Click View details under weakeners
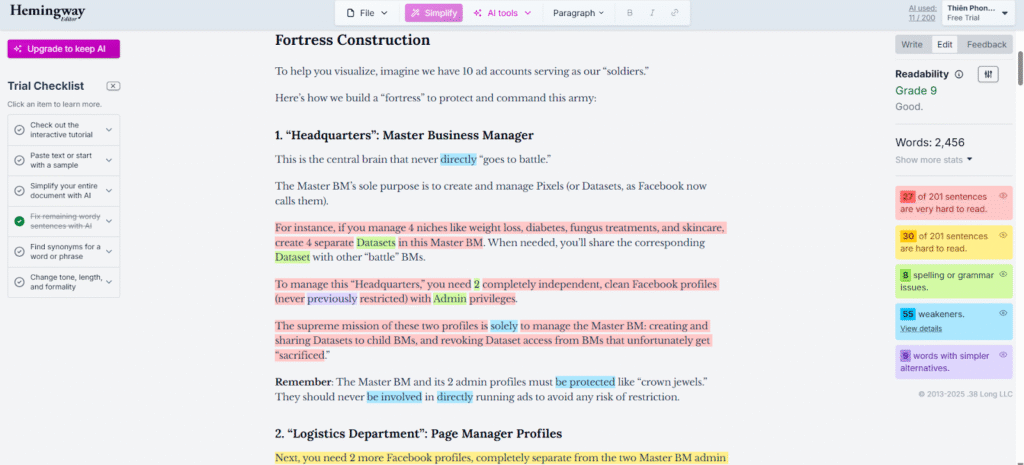 [x=921, y=329]
